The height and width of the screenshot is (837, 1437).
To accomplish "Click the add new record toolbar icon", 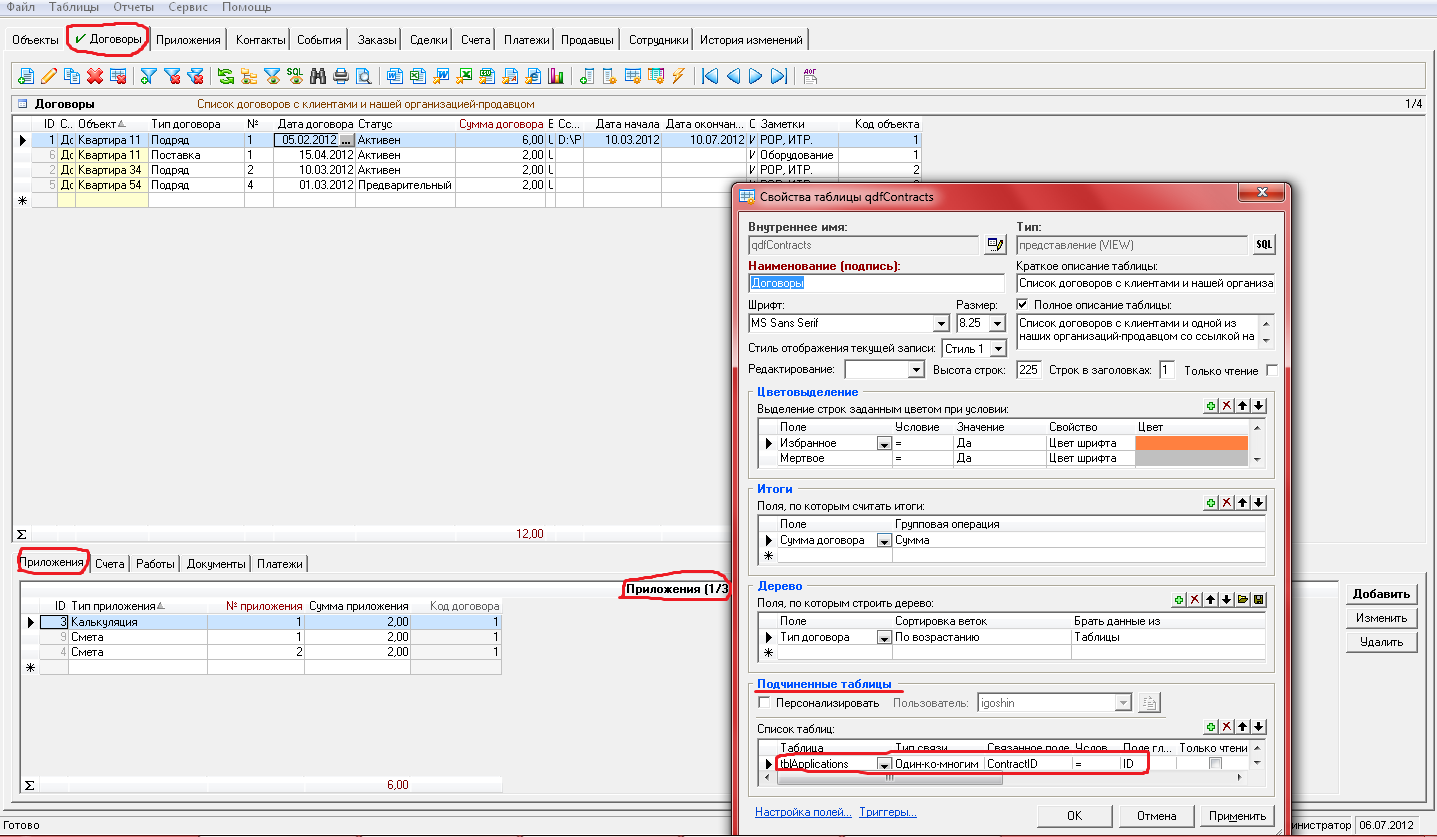I will pyautogui.click(x=26, y=76).
